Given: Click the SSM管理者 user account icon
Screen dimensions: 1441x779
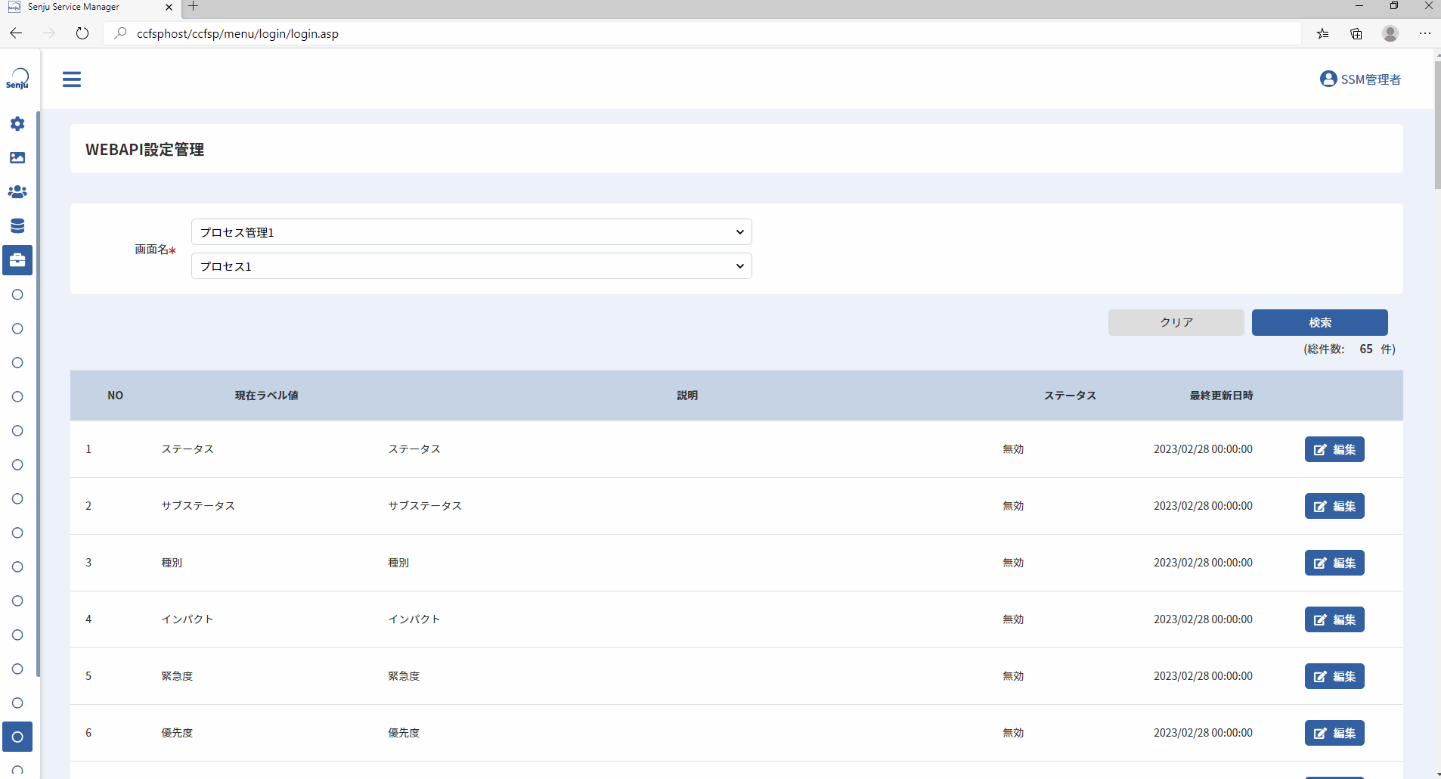Looking at the screenshot, I should 1328,79.
